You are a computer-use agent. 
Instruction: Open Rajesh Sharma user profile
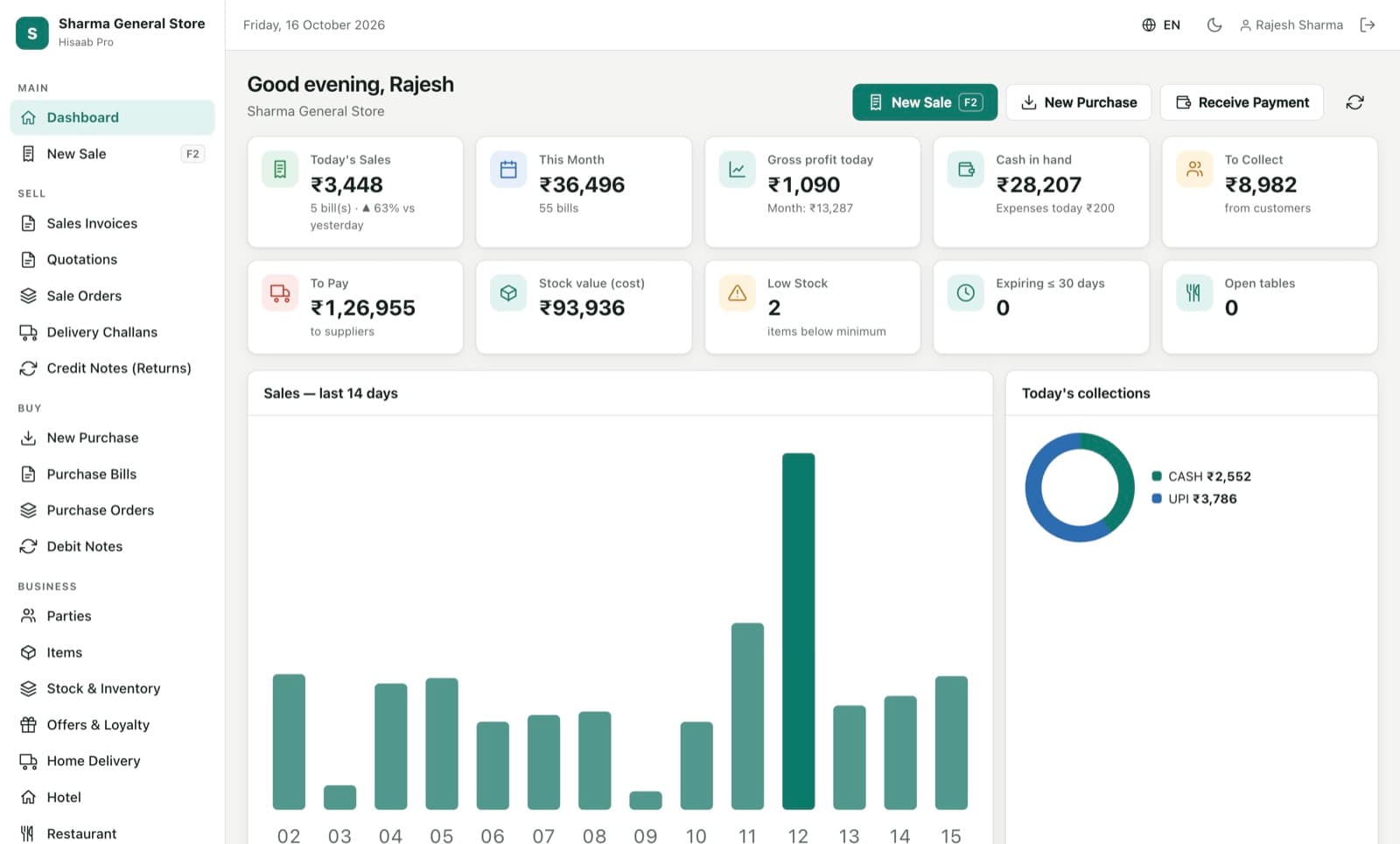point(1291,25)
